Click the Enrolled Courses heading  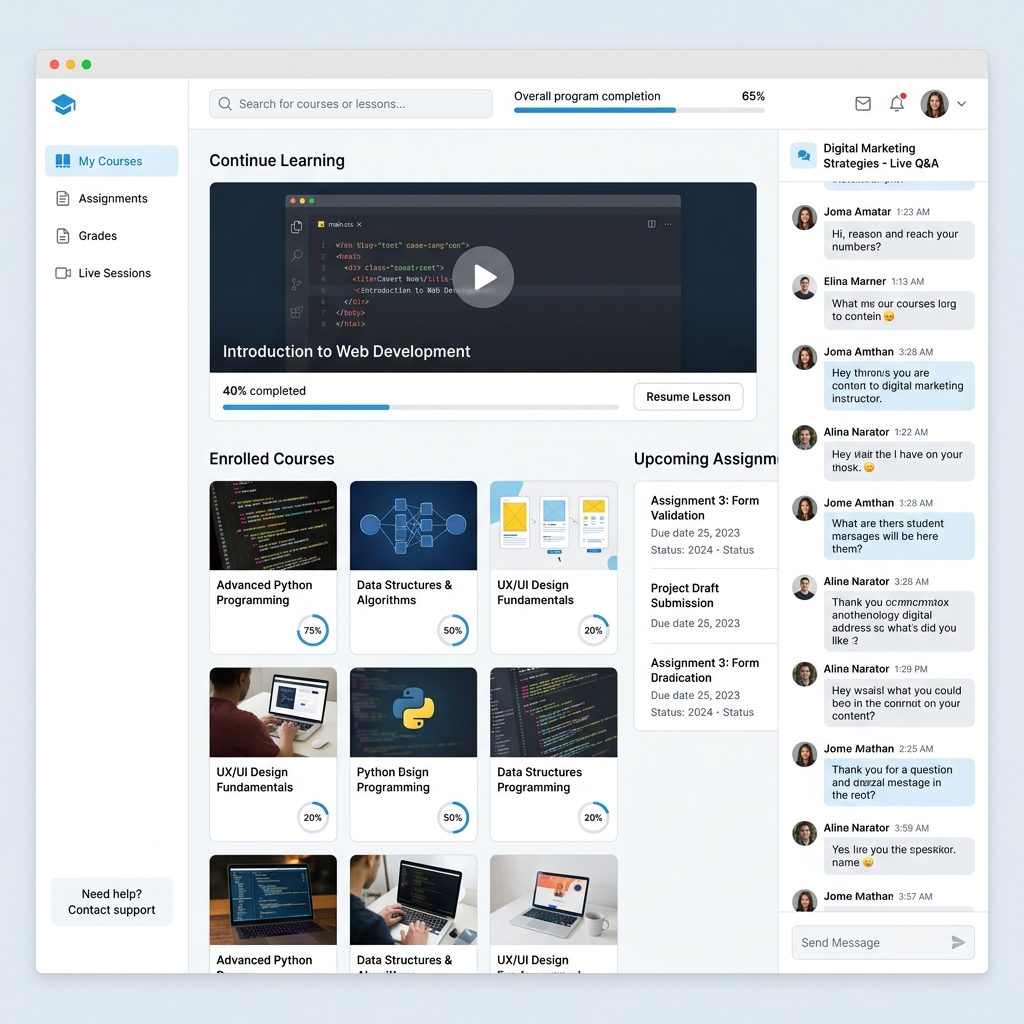point(272,458)
